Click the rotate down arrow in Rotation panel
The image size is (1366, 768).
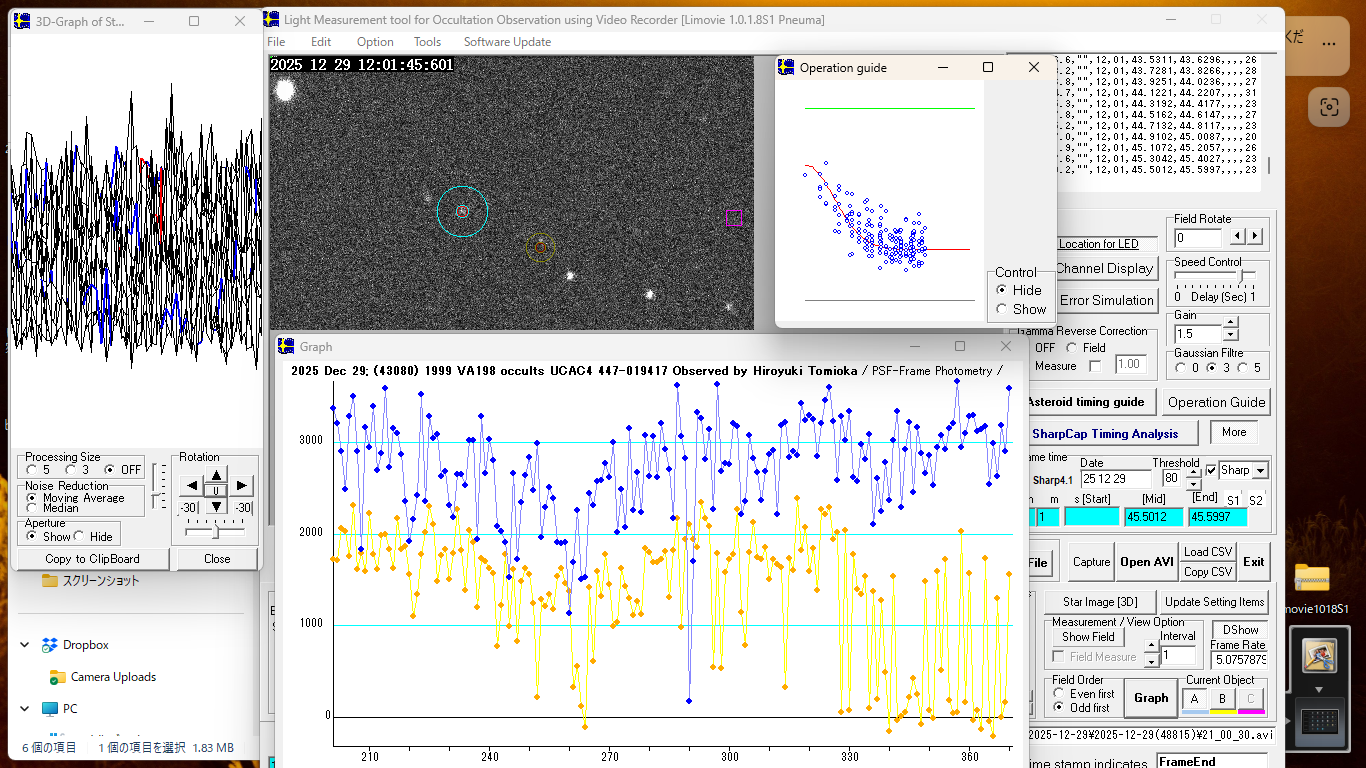coord(217,506)
